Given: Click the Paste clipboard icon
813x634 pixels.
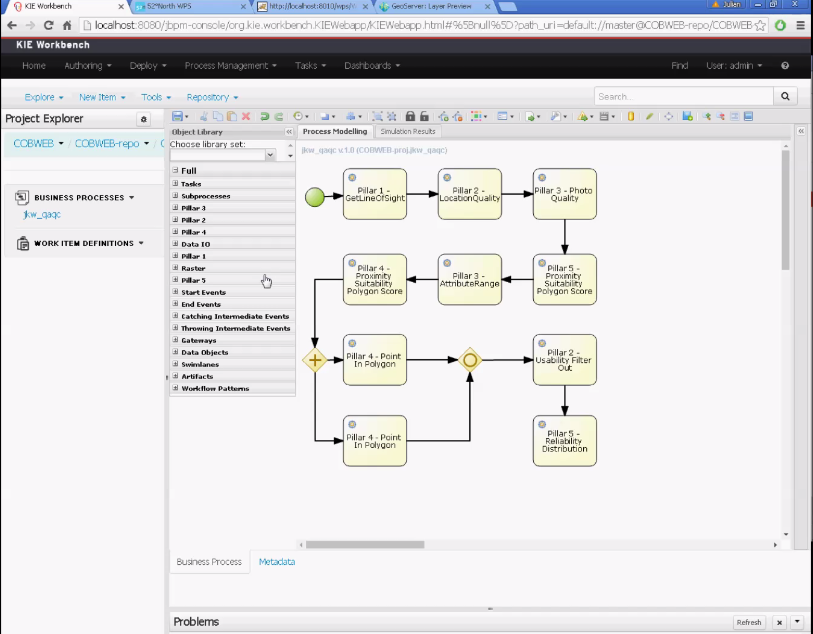Looking at the screenshot, I should click(x=232, y=116).
